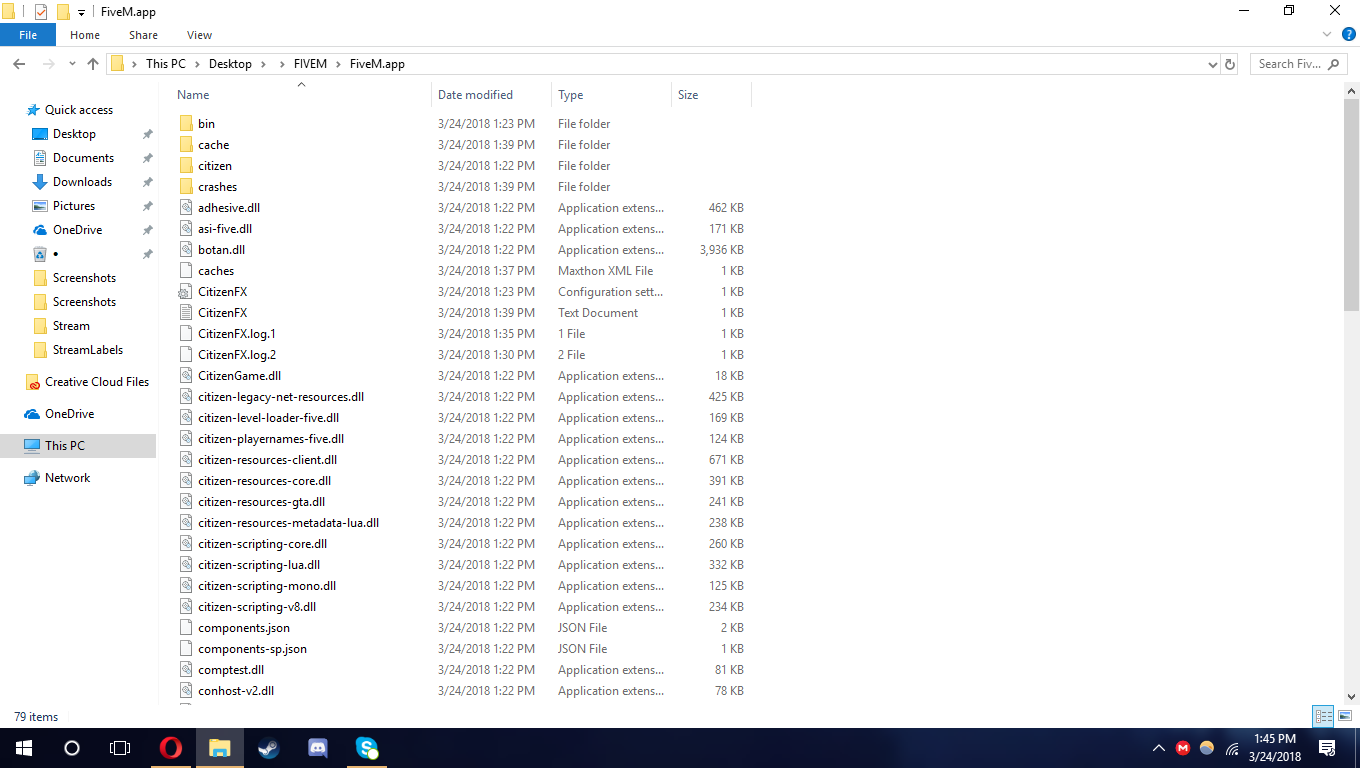This screenshot has height=768, width=1360.
Task: Select components.json file icon
Action: [185, 628]
